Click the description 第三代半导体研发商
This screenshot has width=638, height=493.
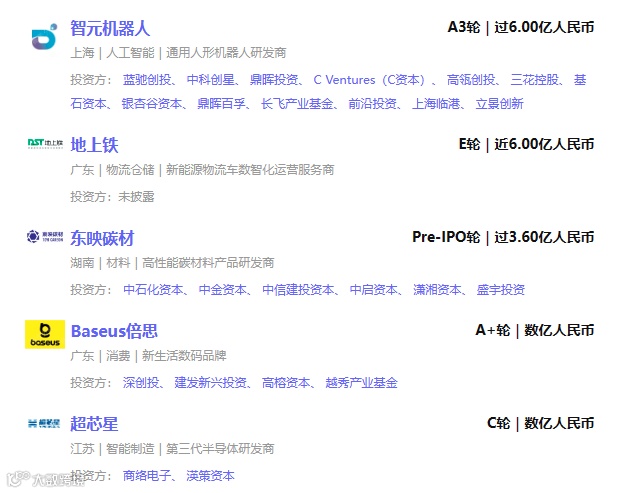click(220, 449)
